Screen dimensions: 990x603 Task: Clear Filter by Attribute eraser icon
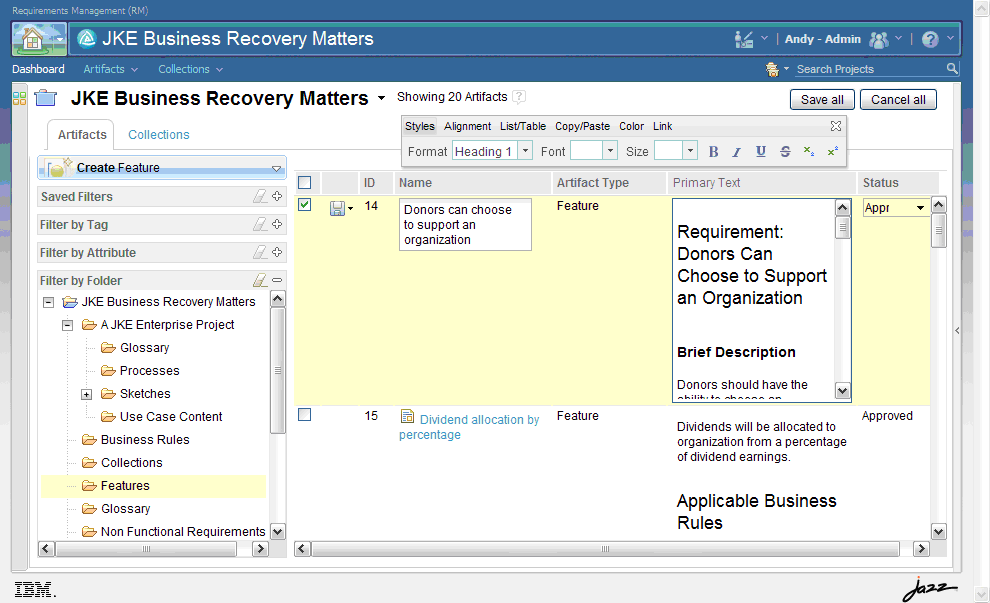pyautogui.click(x=259, y=252)
